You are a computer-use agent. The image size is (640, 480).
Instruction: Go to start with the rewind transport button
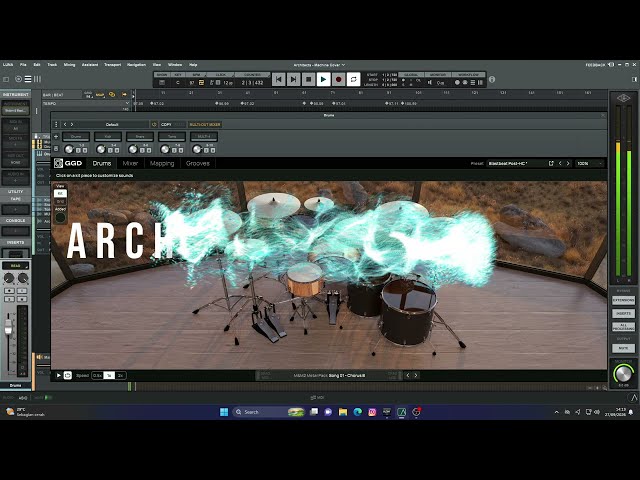pos(278,79)
